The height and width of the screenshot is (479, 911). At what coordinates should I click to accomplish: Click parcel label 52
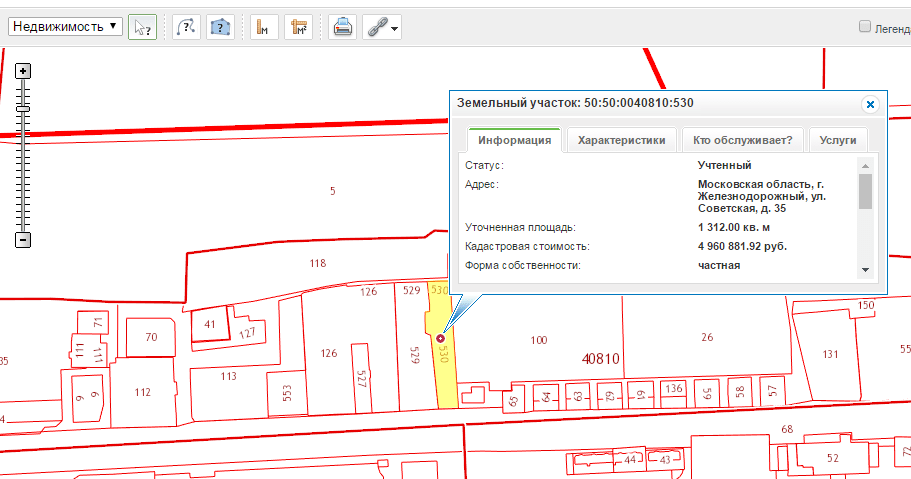(x=833, y=458)
